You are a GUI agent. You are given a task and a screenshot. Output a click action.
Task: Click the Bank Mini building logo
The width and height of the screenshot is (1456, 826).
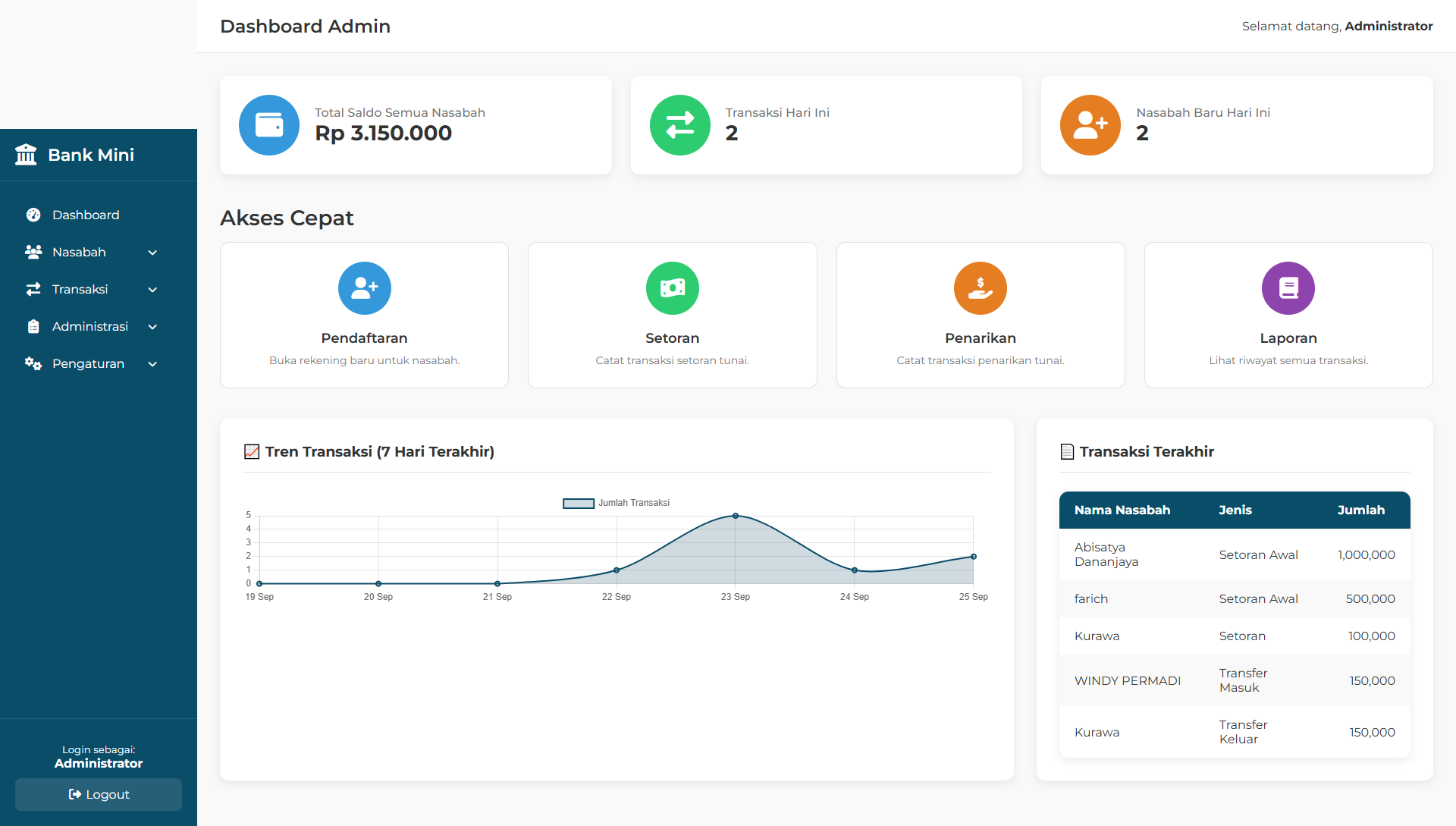(x=26, y=155)
